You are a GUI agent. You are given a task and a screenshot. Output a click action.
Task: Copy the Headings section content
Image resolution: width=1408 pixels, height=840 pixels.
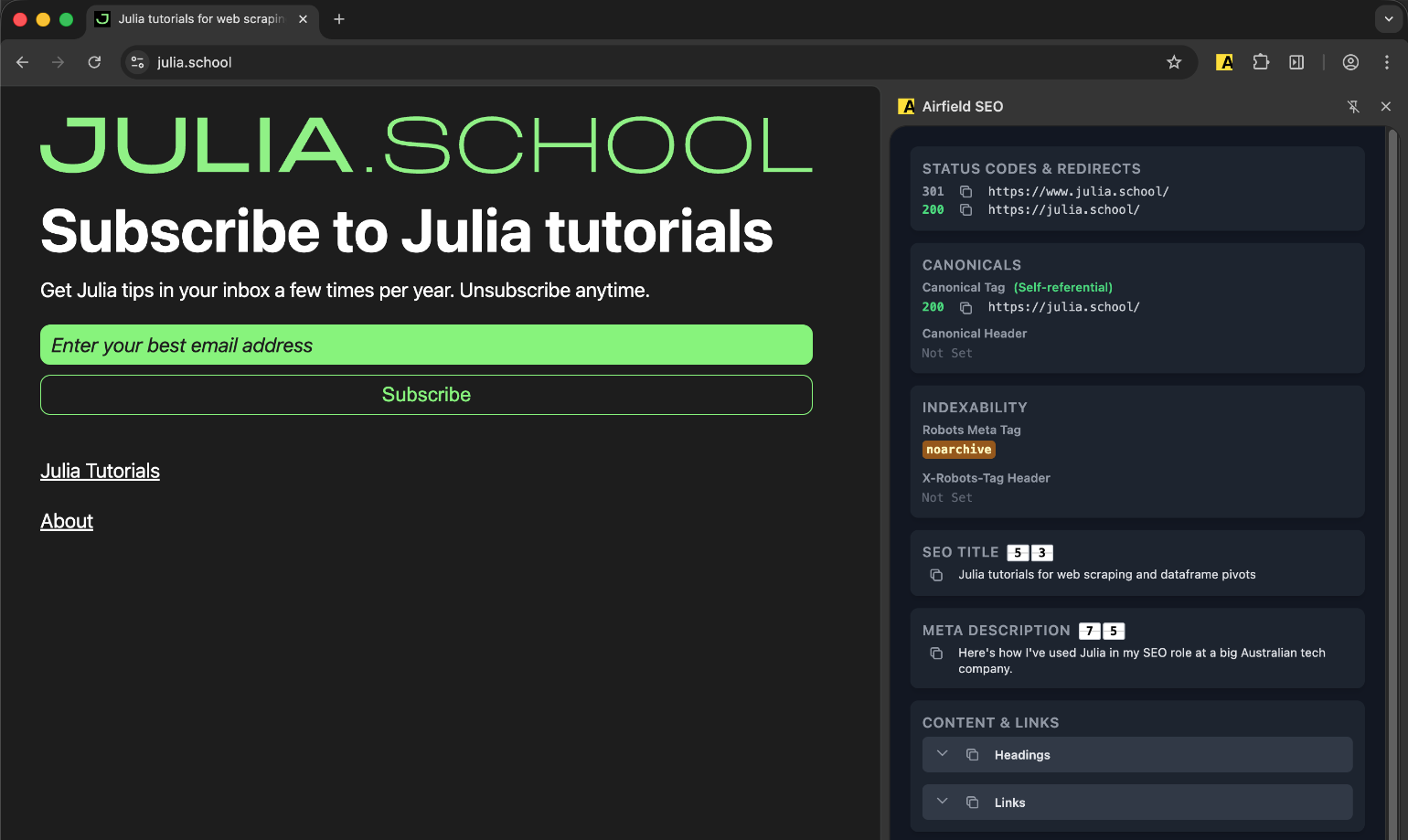coord(973,755)
